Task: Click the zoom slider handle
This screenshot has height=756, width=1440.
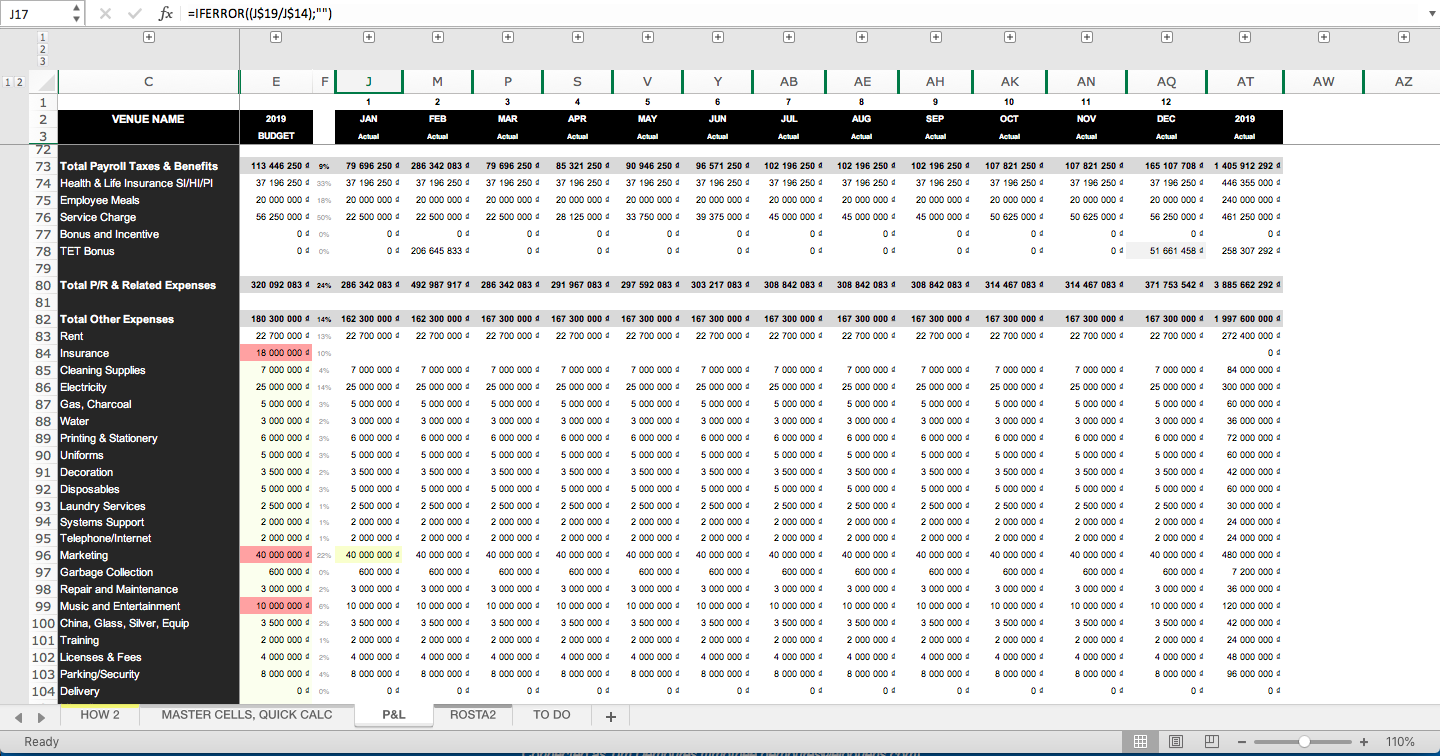Action: pyautogui.click(x=1304, y=742)
